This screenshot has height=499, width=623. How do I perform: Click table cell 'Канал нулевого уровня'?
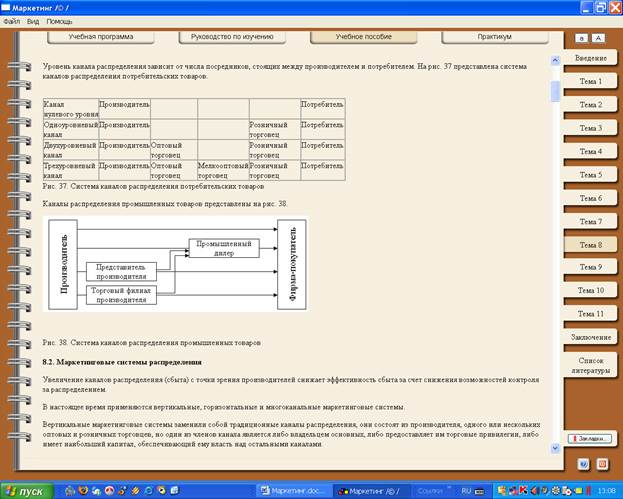[x=71, y=109]
